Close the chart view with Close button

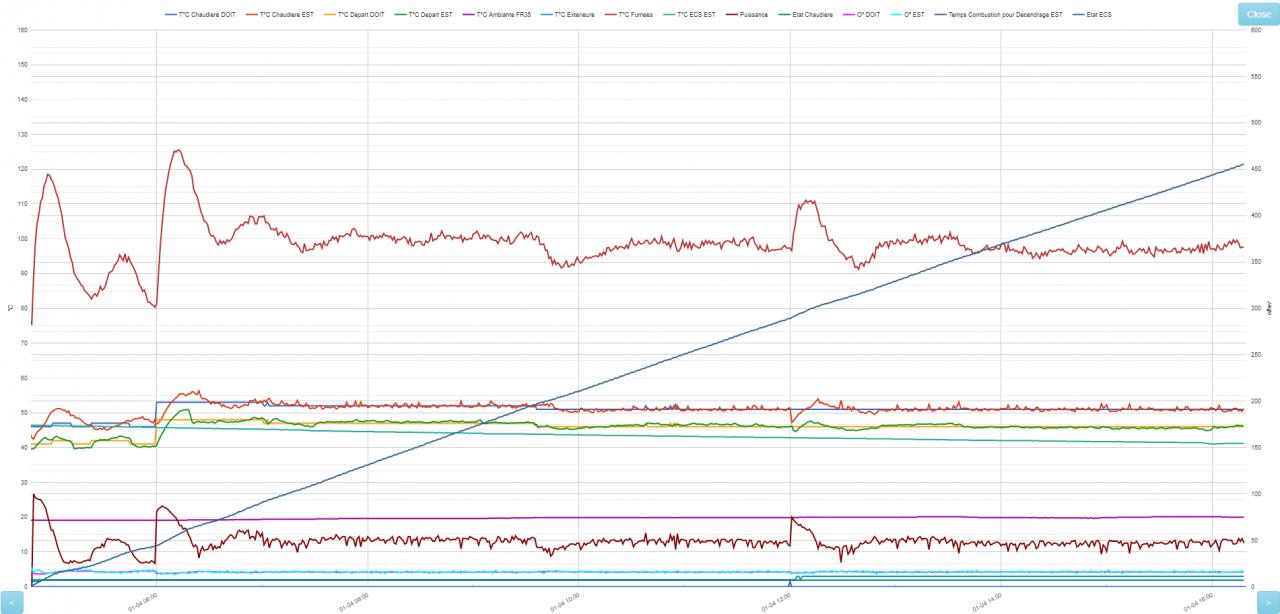1258,14
